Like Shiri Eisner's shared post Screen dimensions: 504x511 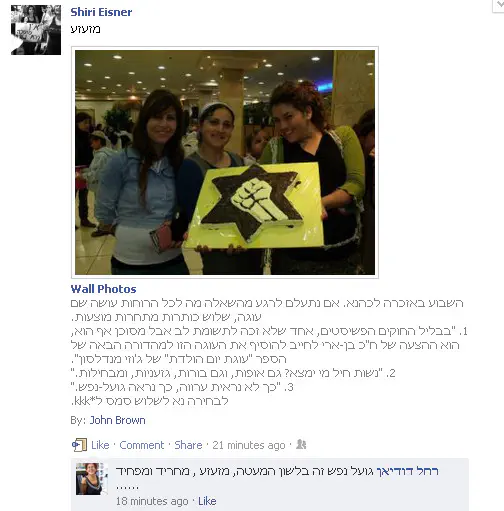tap(100, 445)
